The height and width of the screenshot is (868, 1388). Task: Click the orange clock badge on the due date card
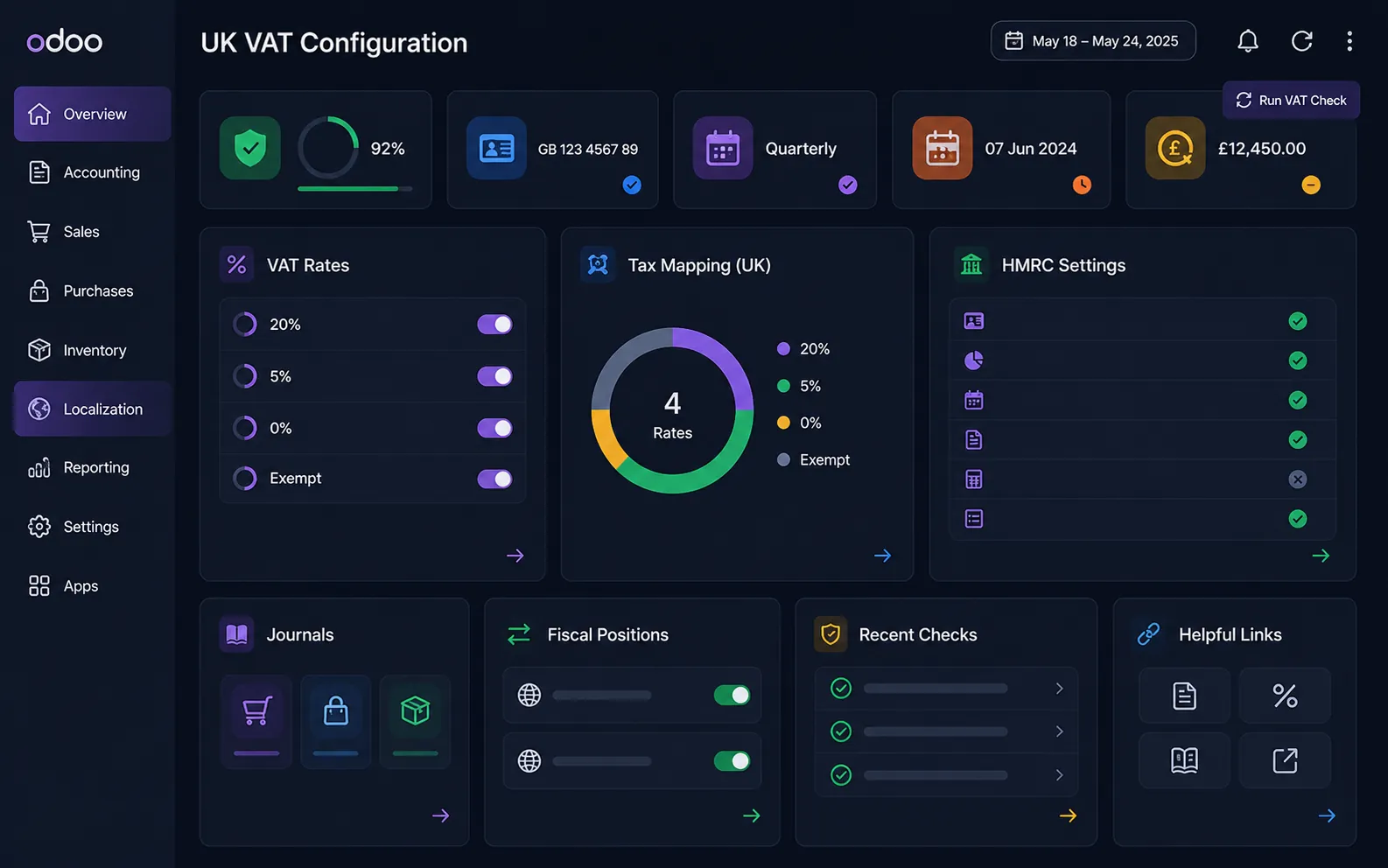coord(1083,185)
